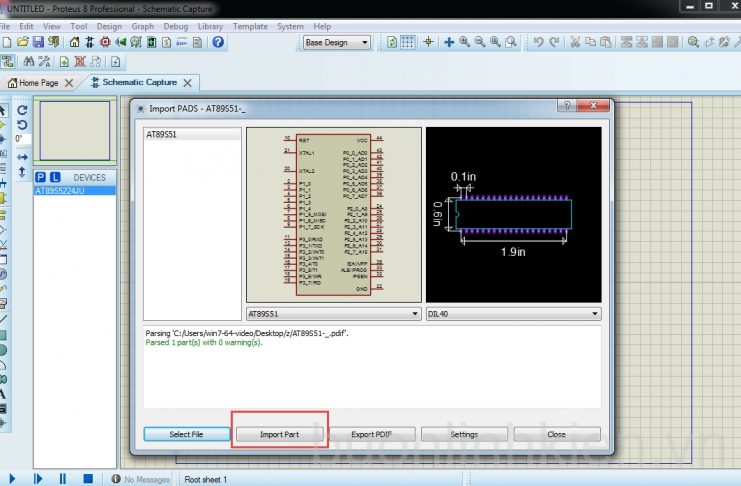
Task: Open the Bill of Materials icon
Action: [166, 42]
